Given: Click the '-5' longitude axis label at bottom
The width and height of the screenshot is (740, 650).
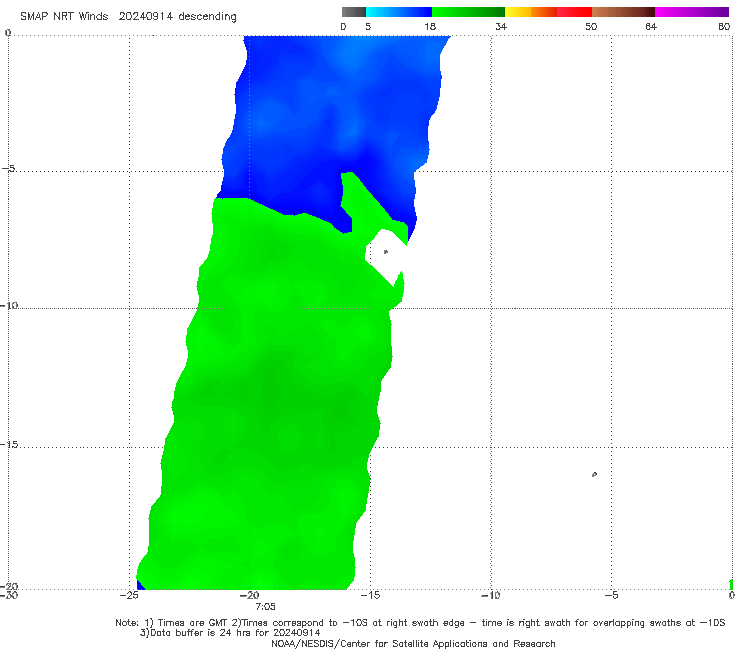Looking at the screenshot, I should tap(611, 595).
